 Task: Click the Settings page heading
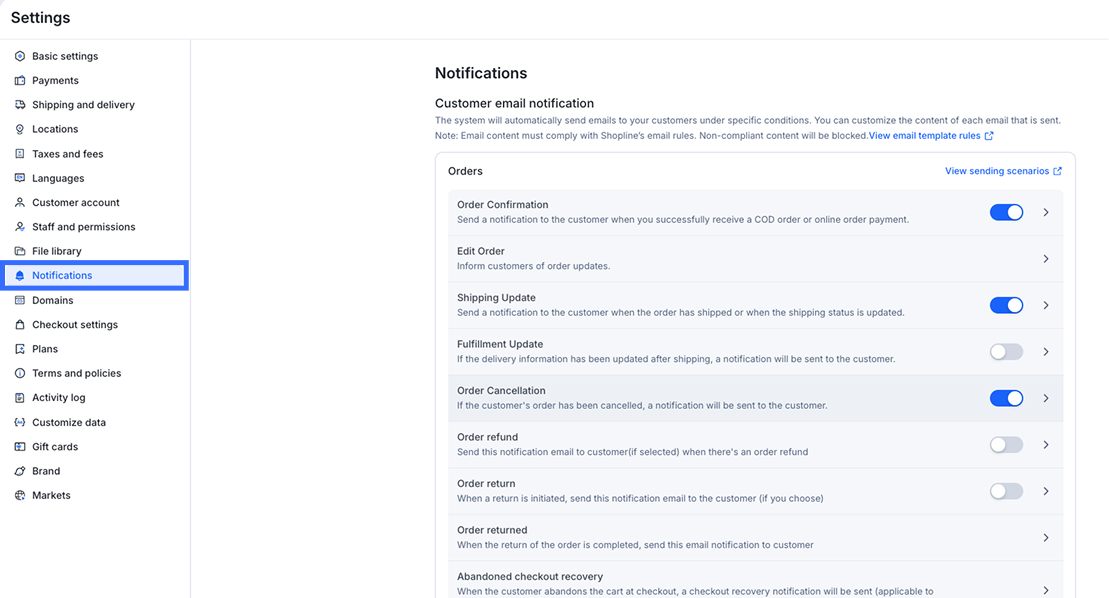click(42, 17)
